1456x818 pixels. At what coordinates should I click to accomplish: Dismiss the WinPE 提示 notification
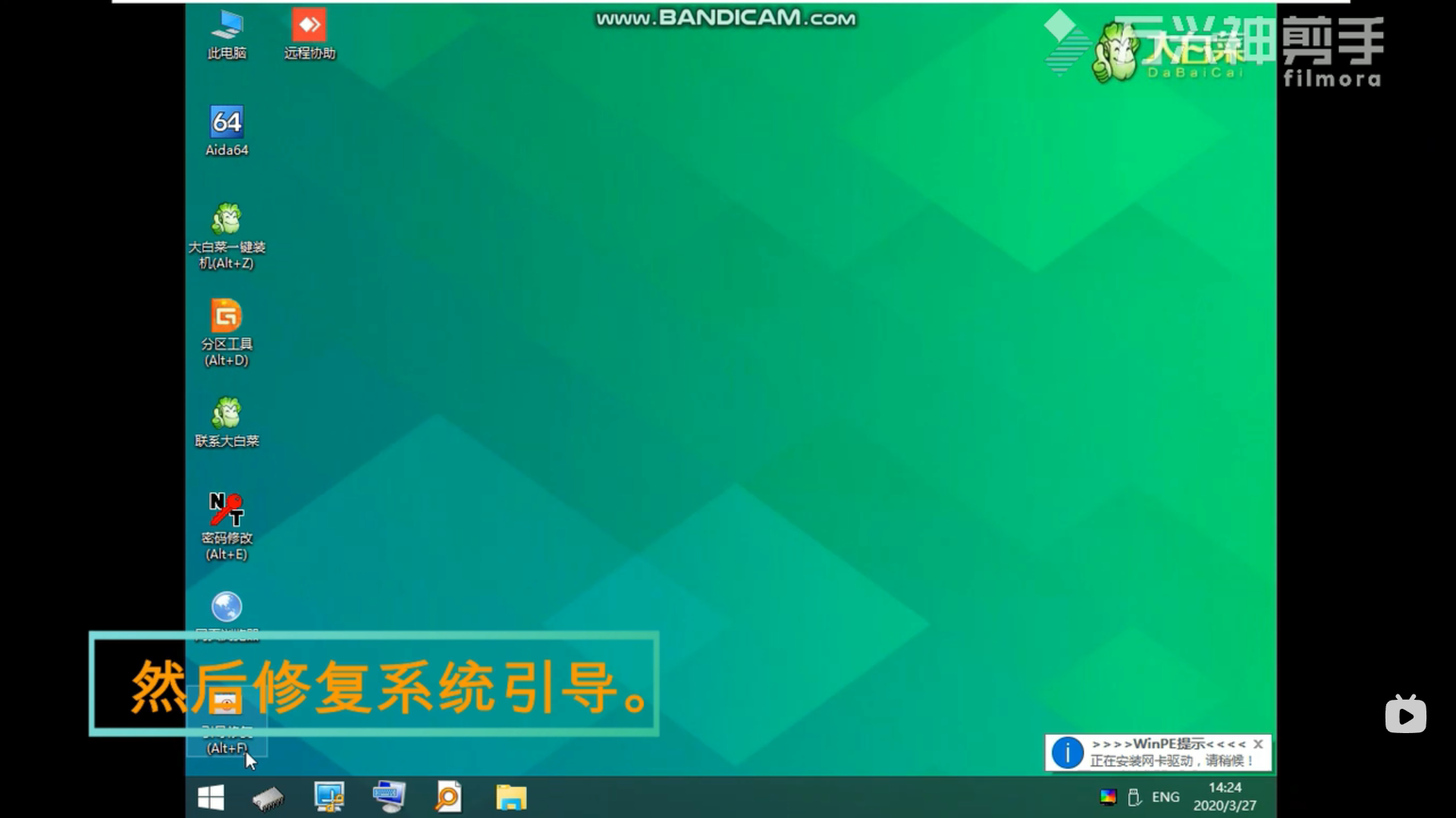(x=1258, y=744)
